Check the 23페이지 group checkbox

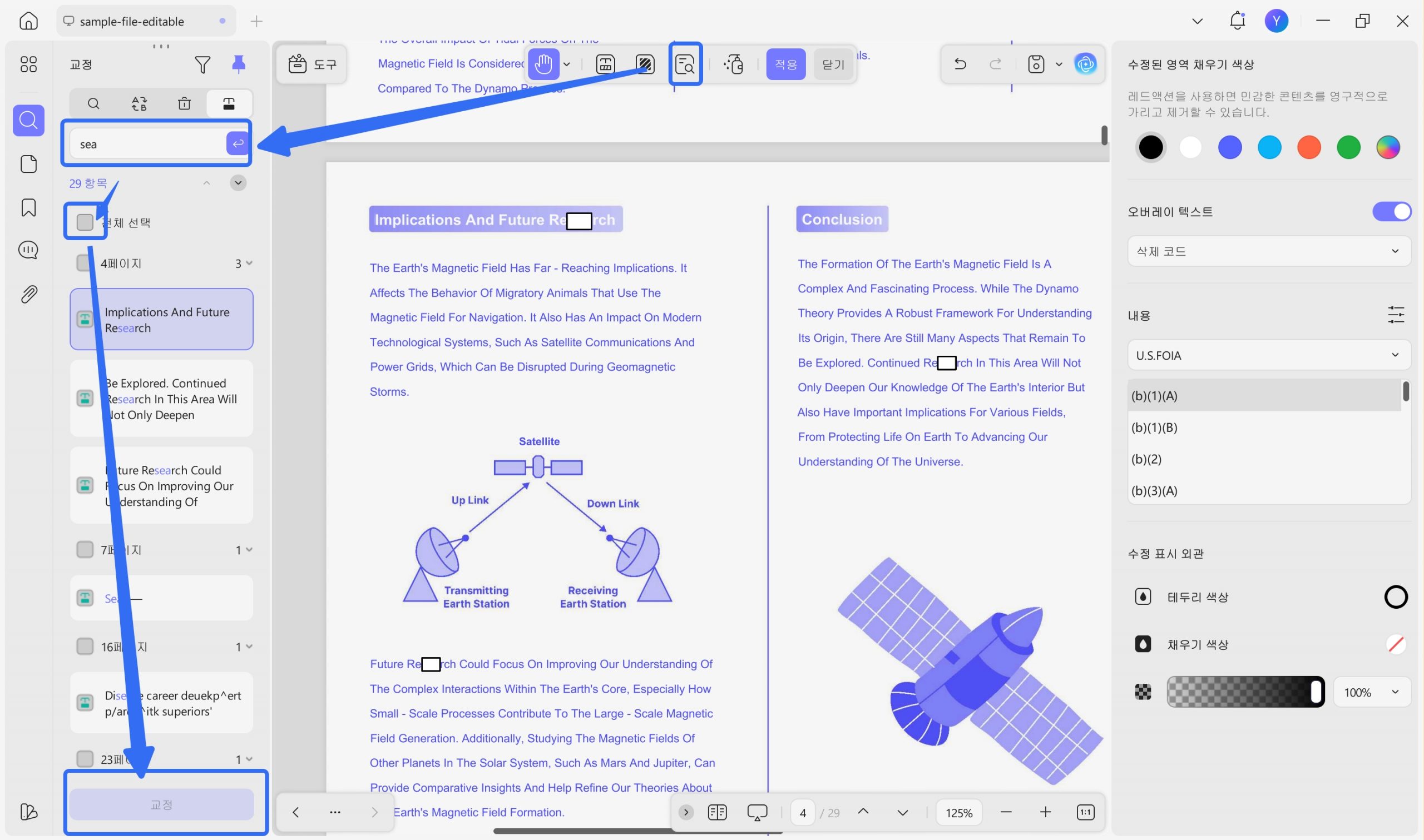85,758
